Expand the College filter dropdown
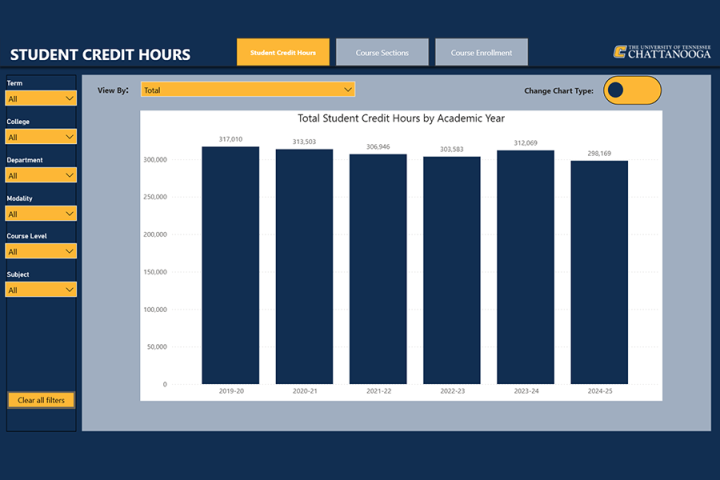720x480 pixels. (41, 137)
